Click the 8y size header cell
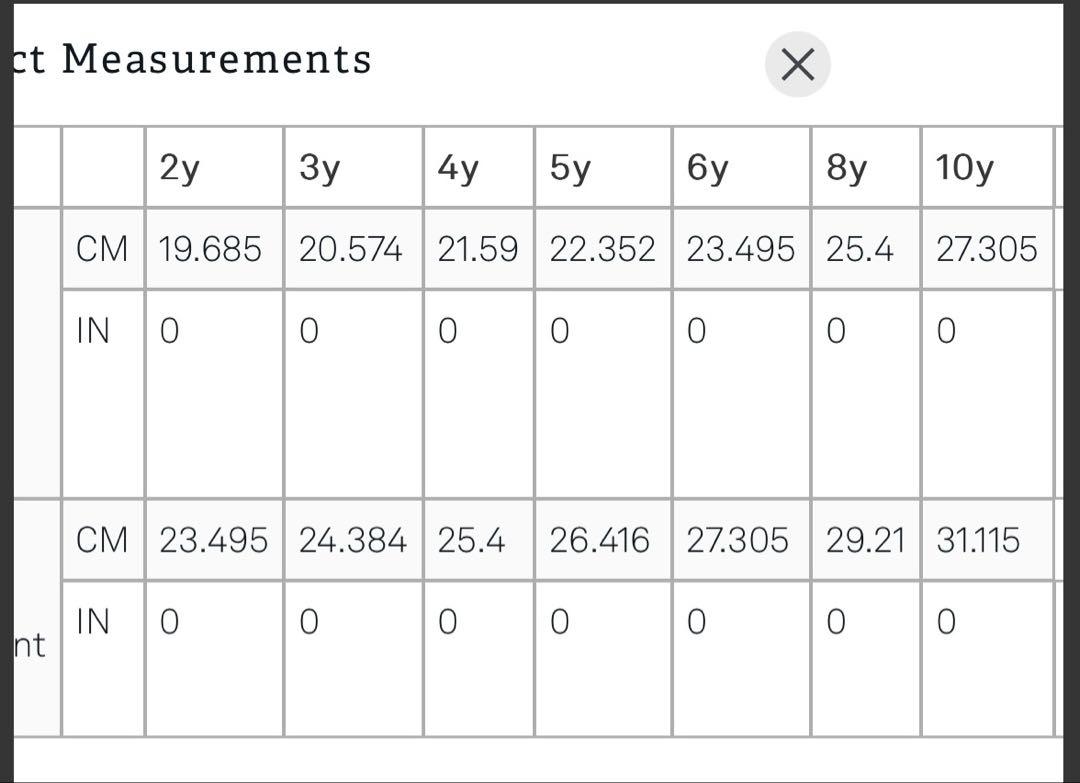1080x783 pixels. 866,167
